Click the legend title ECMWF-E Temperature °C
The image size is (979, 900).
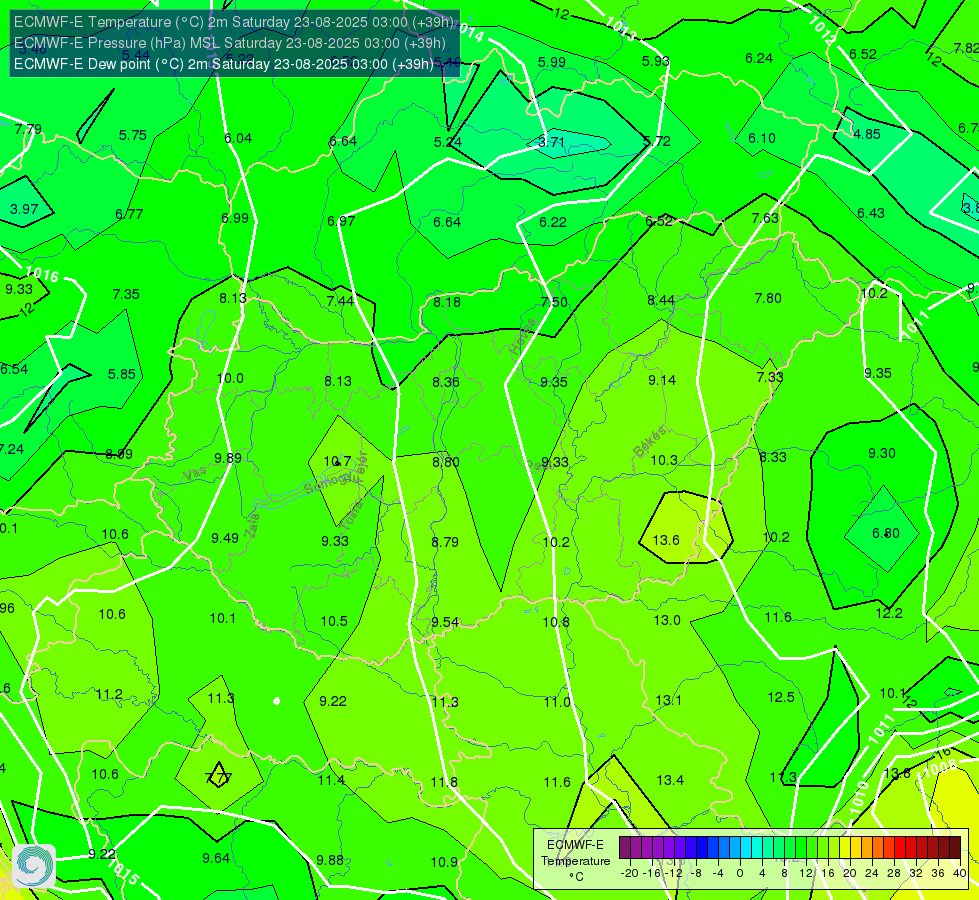[575, 861]
